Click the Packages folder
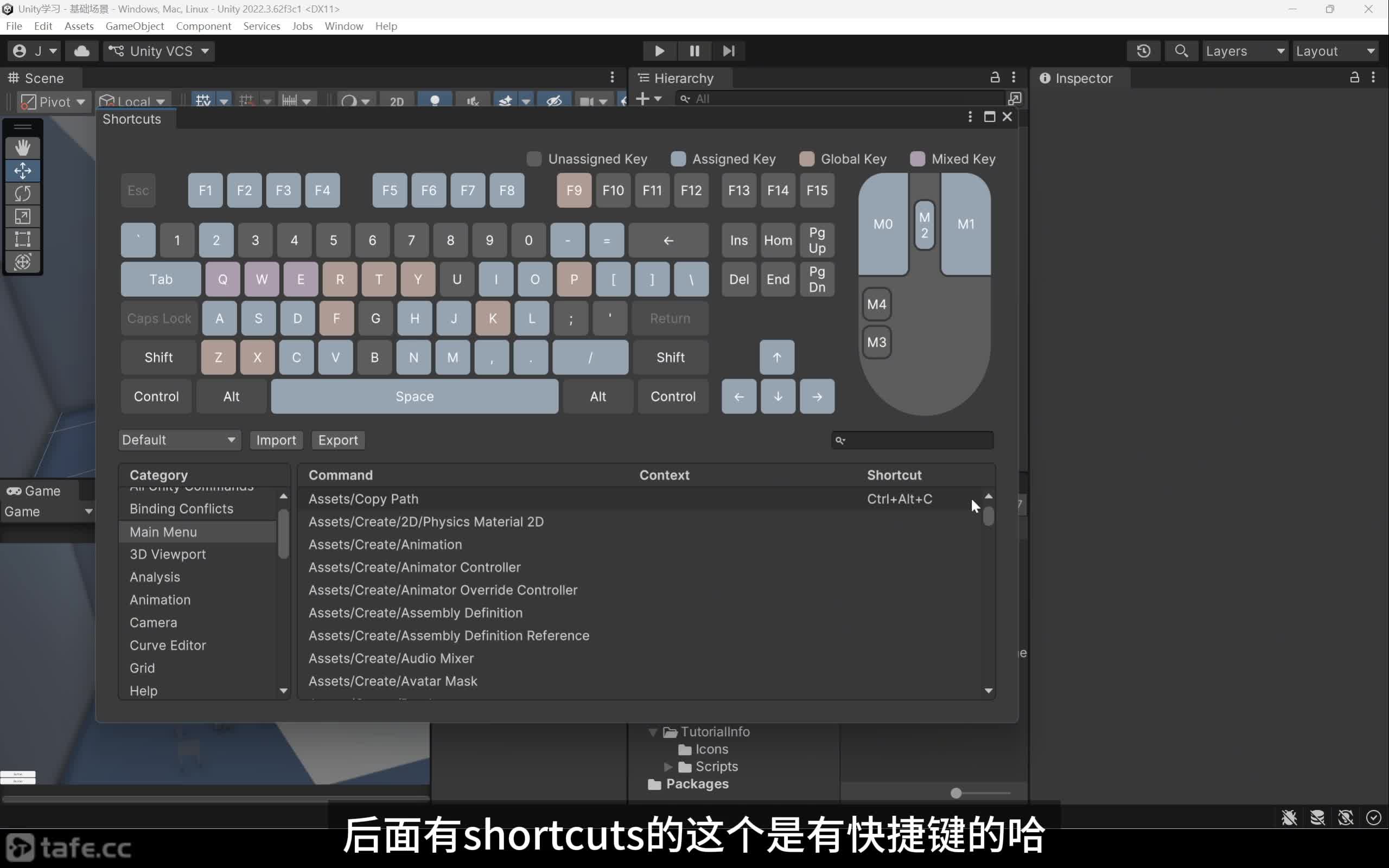Image resolution: width=1389 pixels, height=868 pixels. coord(688,784)
